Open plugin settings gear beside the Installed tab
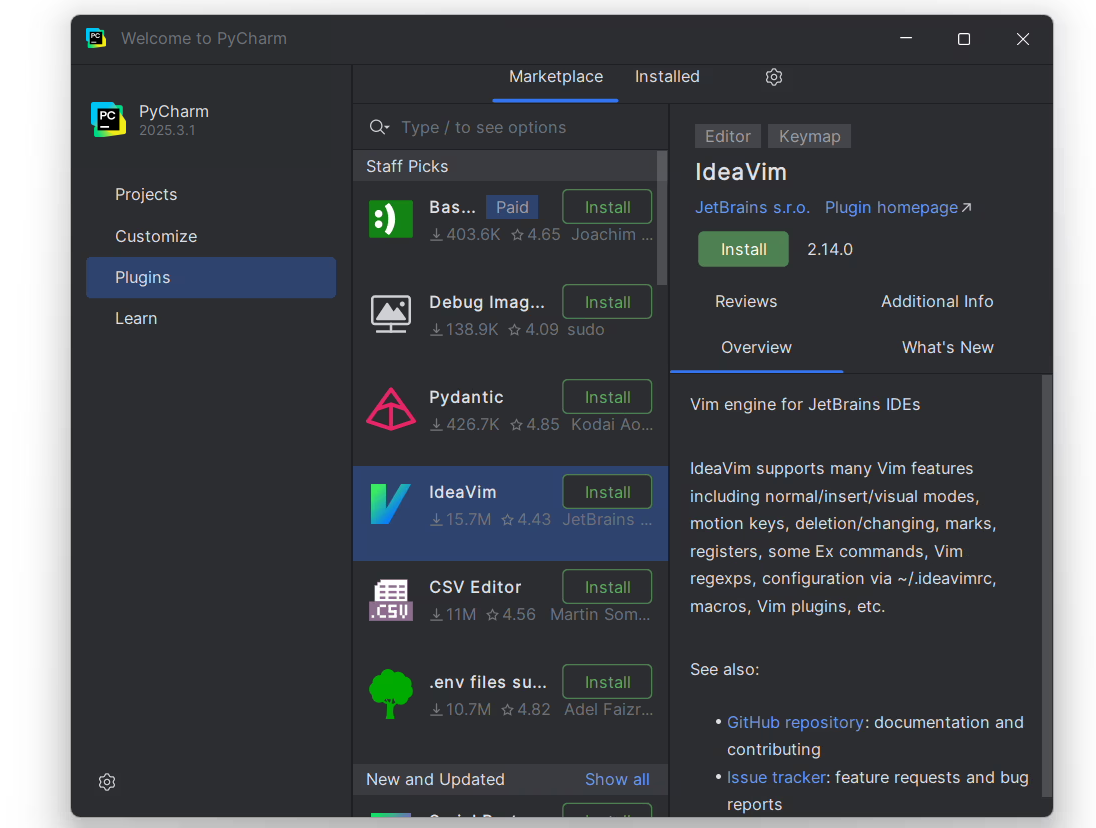This screenshot has height=828, width=1096. pyautogui.click(x=773, y=77)
